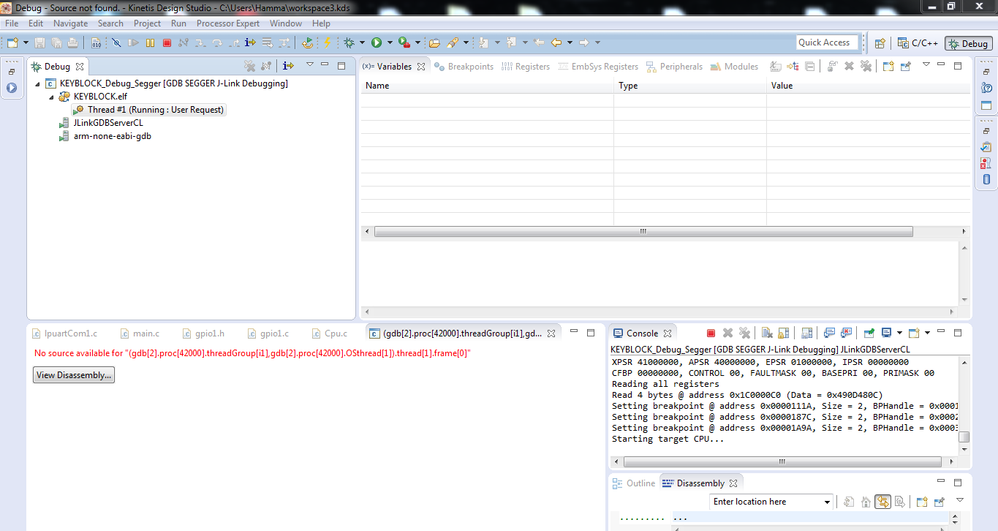The image size is (998, 531).
Task: Open the Run launch dropdown arrow
Action: coord(390,43)
